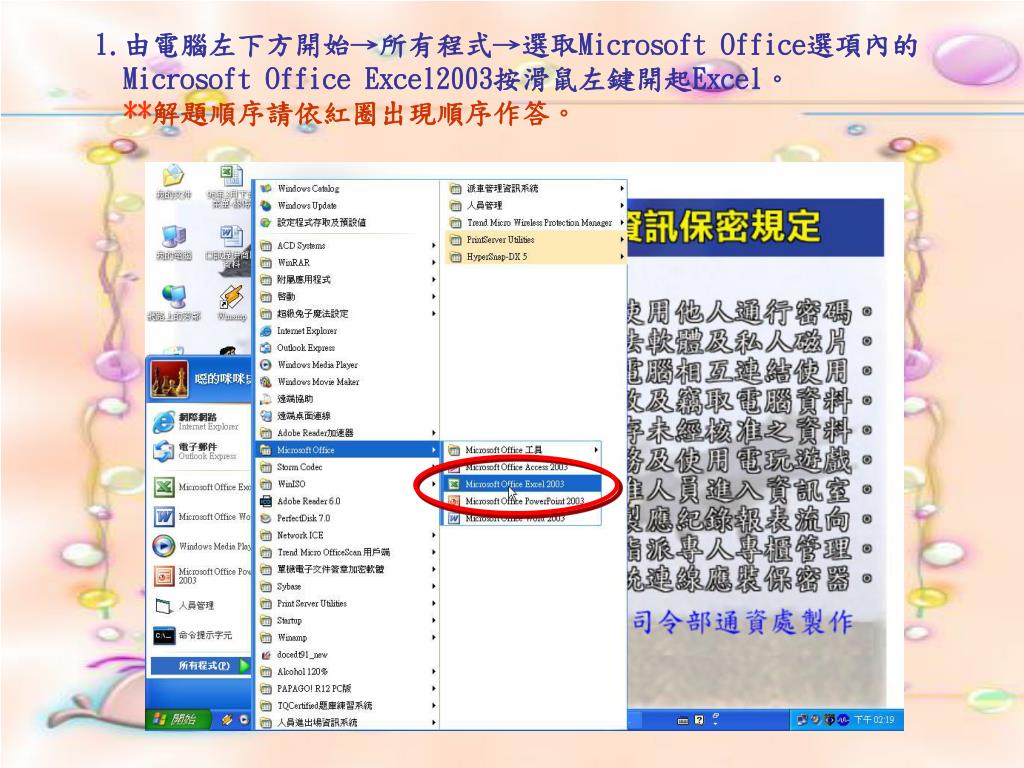Expand Adobe Reader加速器 submenu arrow
This screenshot has width=1024, height=768.
pos(434,432)
